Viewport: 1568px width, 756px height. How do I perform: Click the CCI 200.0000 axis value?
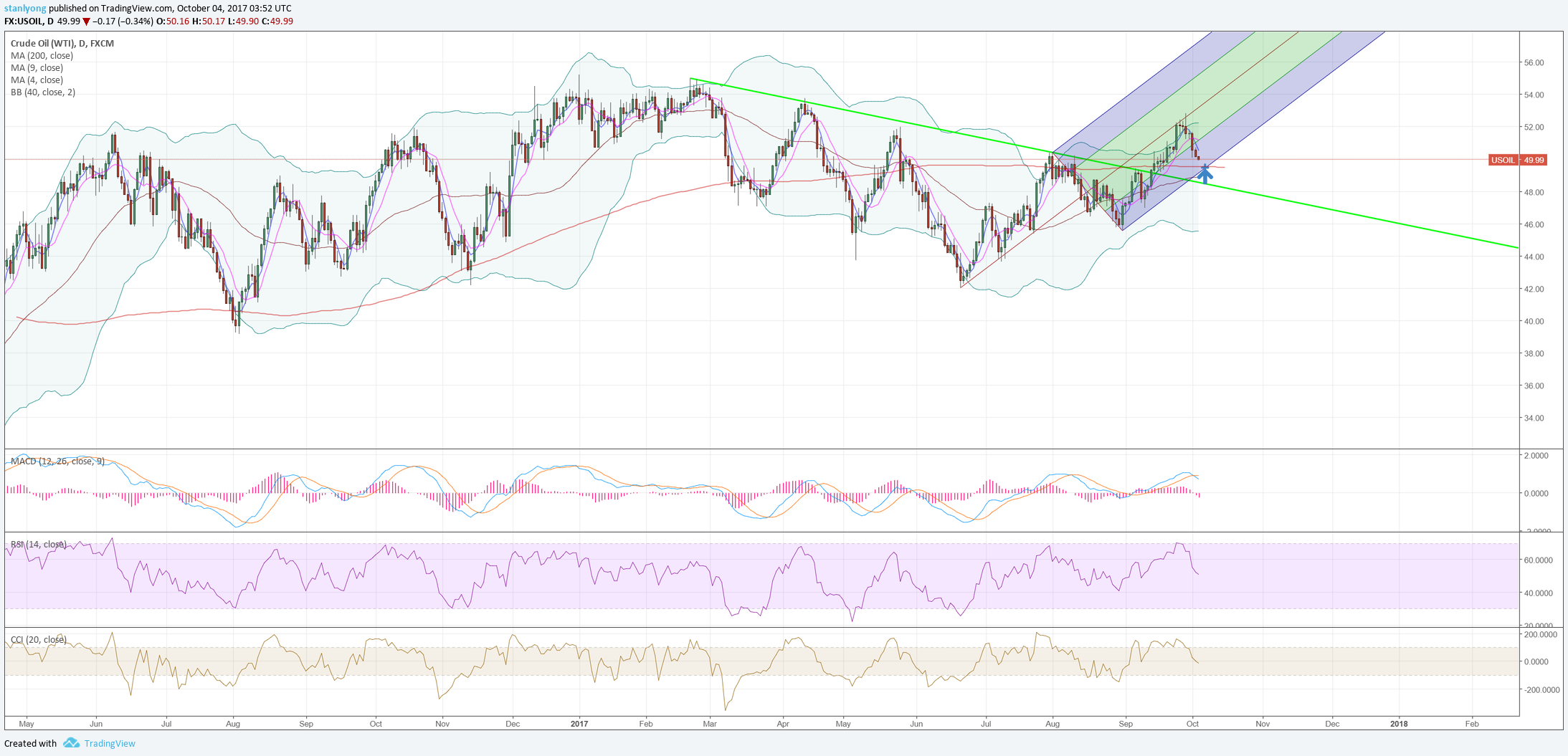[x=1540, y=634]
